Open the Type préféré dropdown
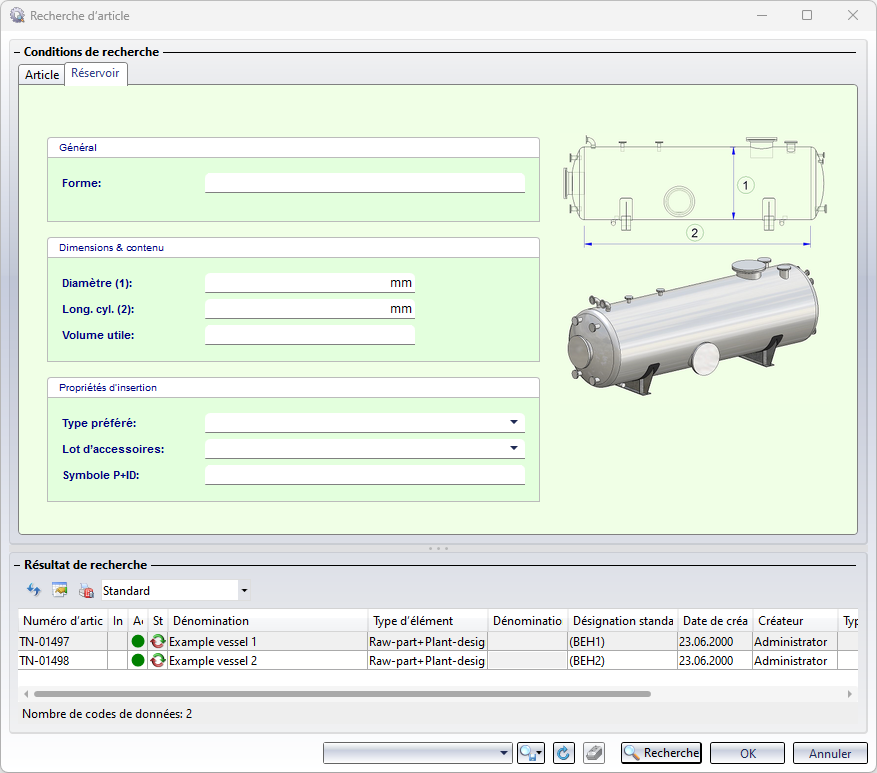 (x=513, y=423)
